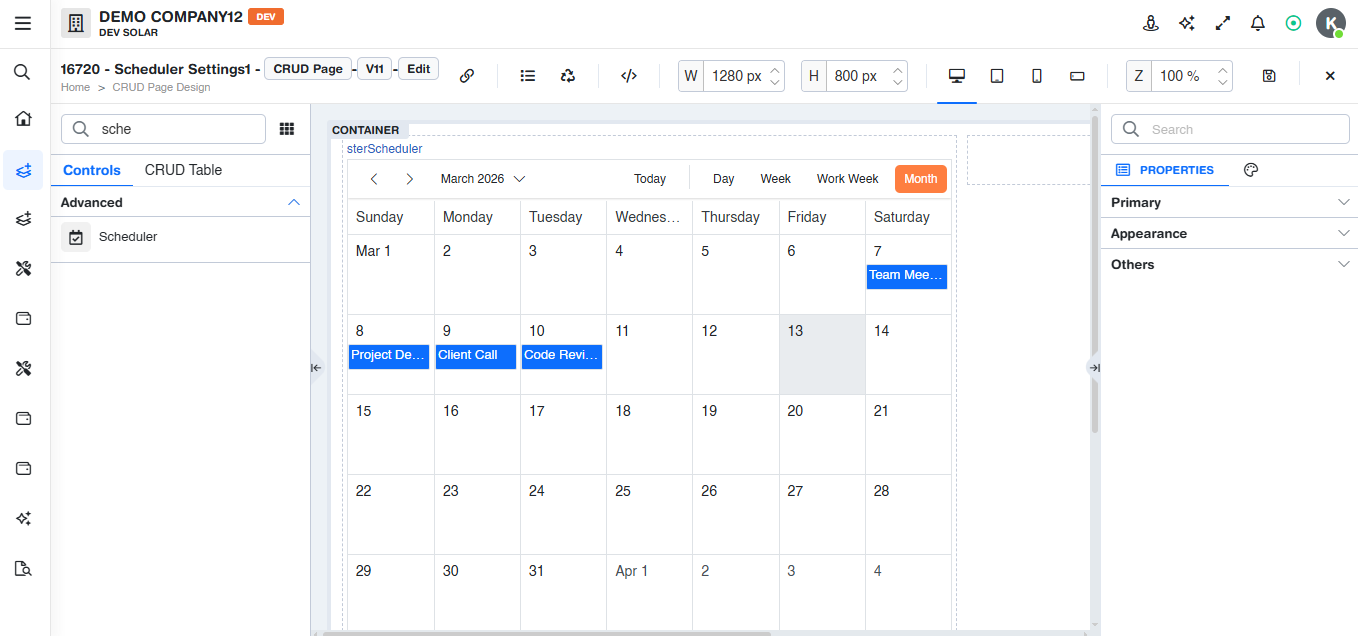Collapse the right properties panel handle
Screen dimensions: 1358x636
[1094, 368]
